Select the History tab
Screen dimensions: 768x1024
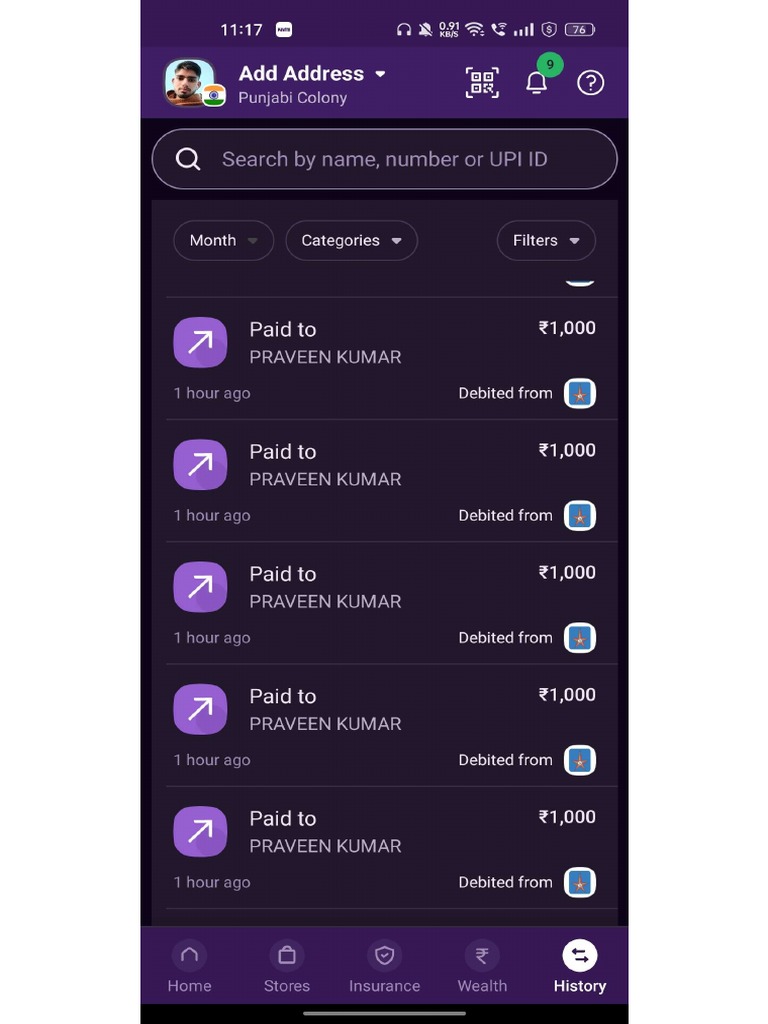tap(580, 968)
